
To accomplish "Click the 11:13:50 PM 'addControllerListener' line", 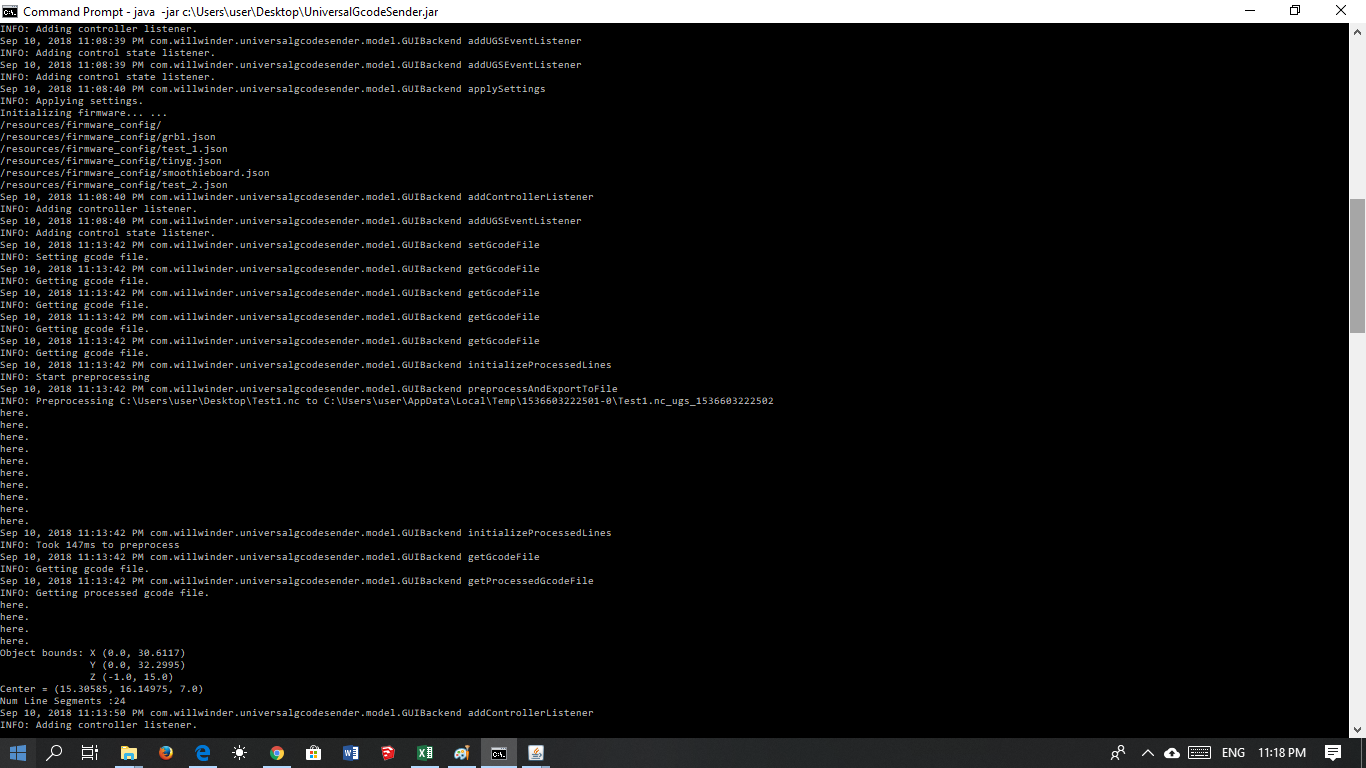I will coord(297,713).
